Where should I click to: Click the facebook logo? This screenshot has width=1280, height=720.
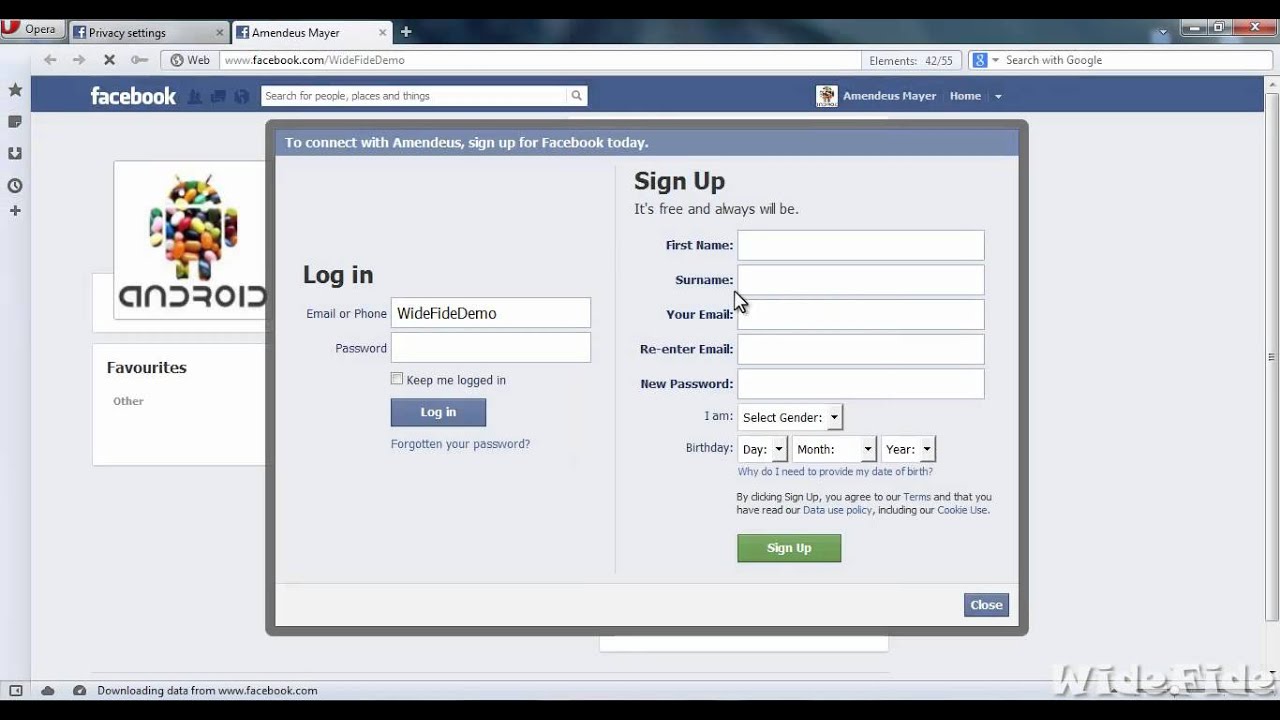[x=133, y=96]
